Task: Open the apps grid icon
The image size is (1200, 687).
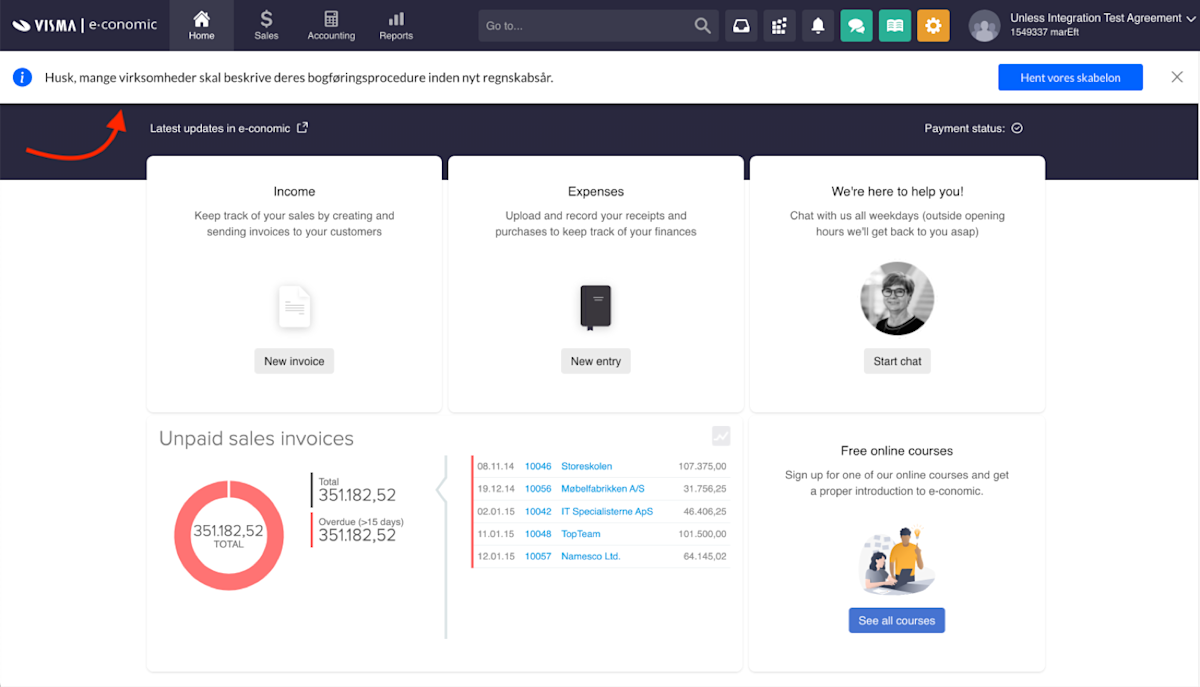Action: click(x=779, y=25)
